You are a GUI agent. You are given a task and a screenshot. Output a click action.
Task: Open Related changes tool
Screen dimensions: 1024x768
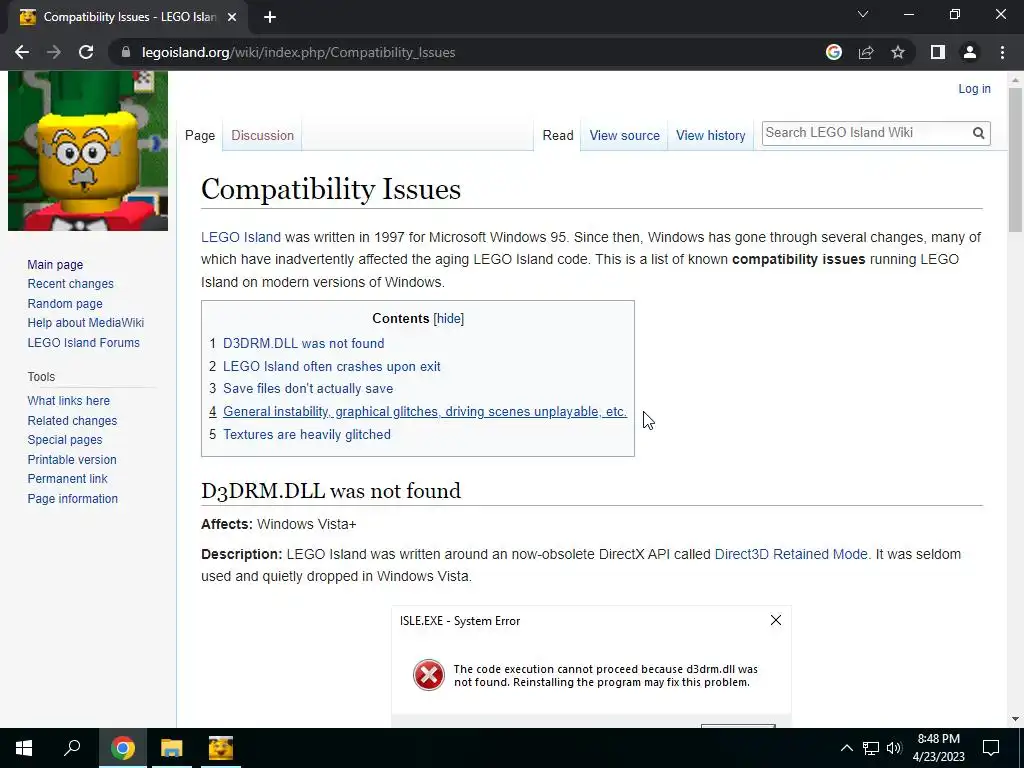pos(72,421)
